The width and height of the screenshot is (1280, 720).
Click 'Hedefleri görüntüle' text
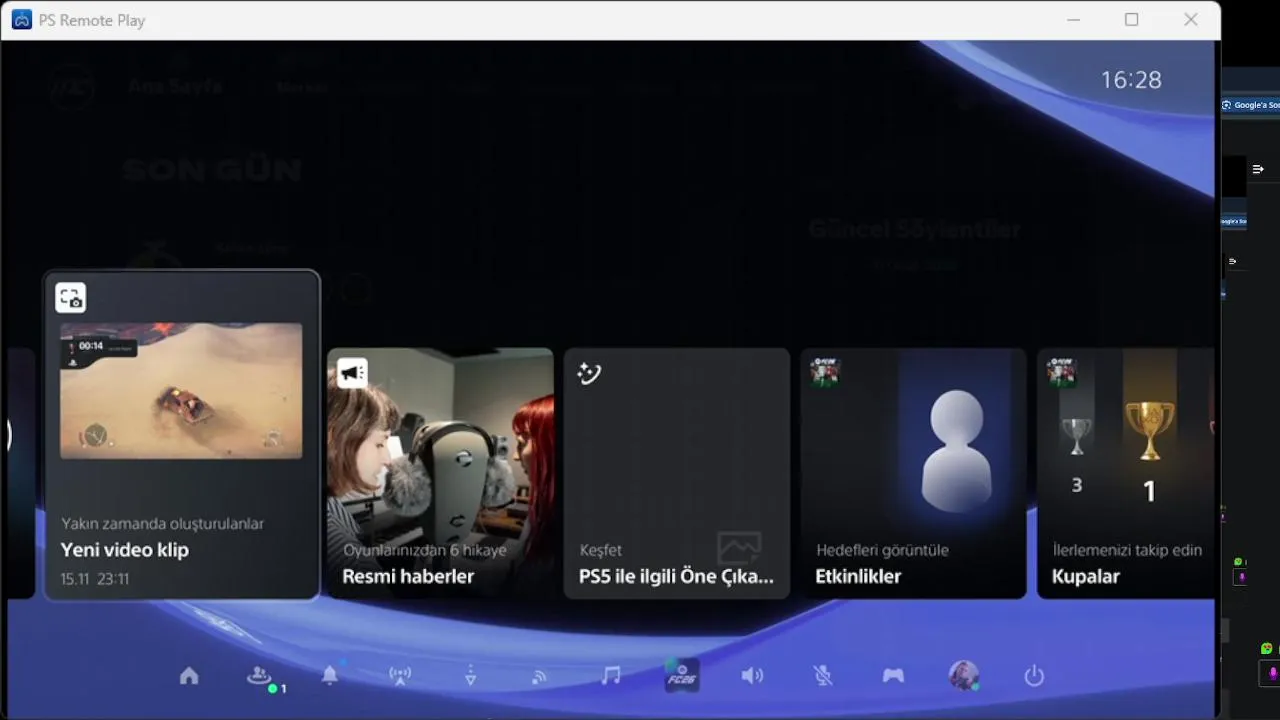[883, 550]
